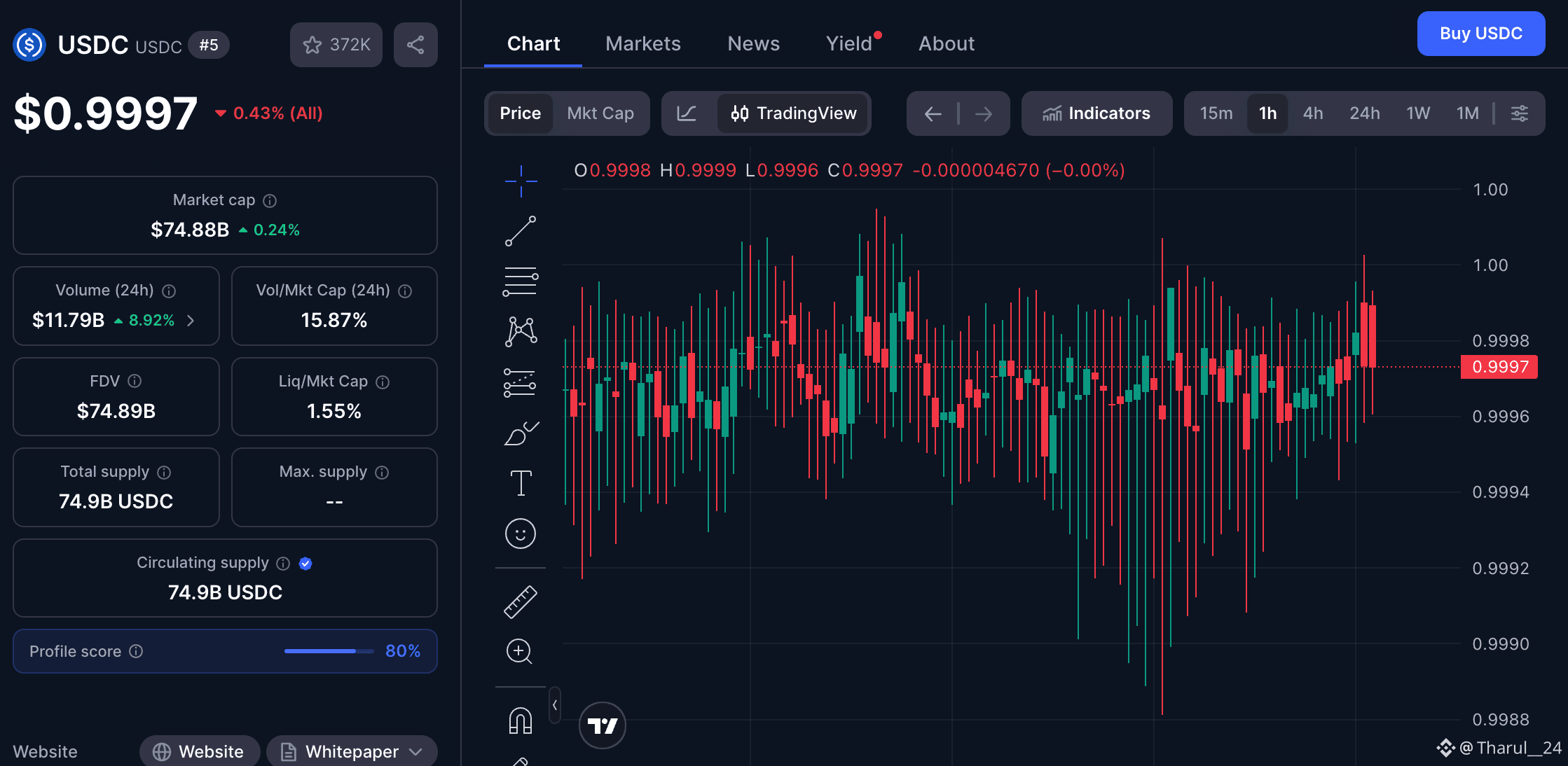1568x766 pixels.
Task: Open chart settings sliders
Action: pos(1520,113)
